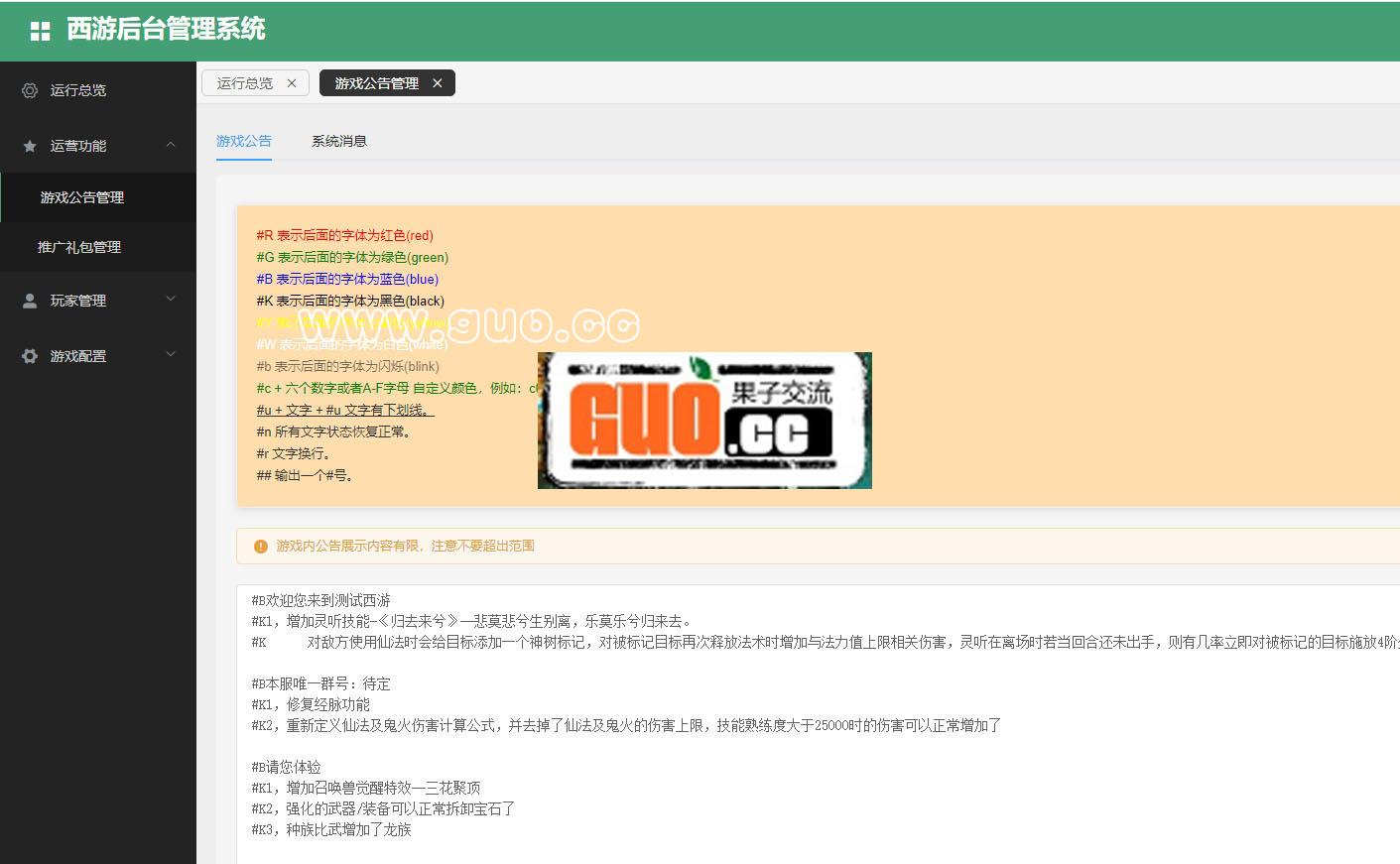
Task: Open the 玩家管理 sidebar menu
Action: pyautogui.click(x=98, y=301)
